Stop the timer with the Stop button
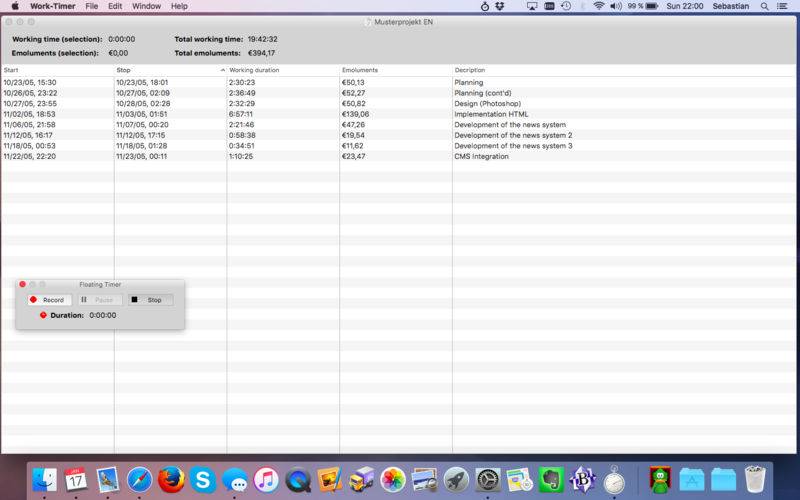The image size is (800, 500). coord(151,300)
